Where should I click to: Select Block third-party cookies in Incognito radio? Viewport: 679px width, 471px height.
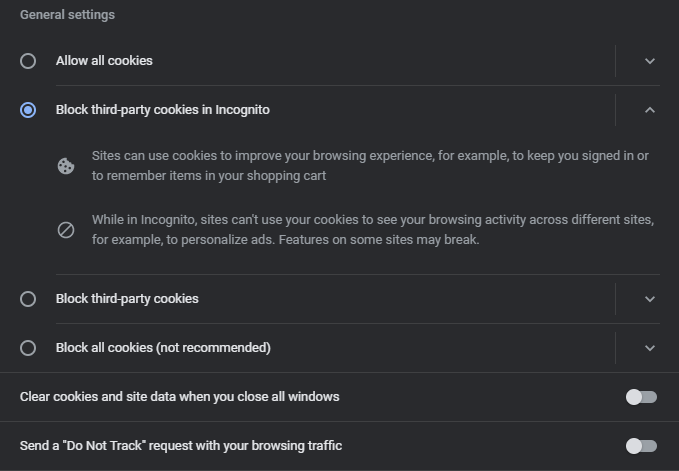28,110
